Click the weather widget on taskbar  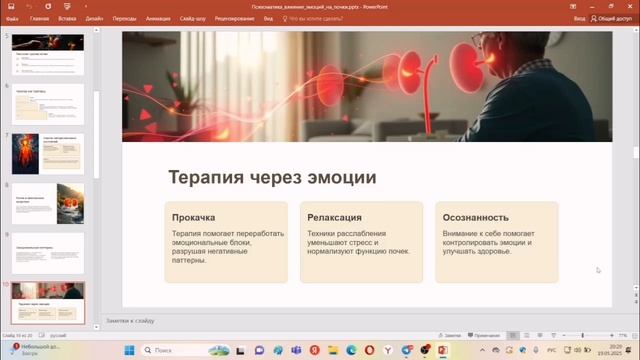(35, 350)
